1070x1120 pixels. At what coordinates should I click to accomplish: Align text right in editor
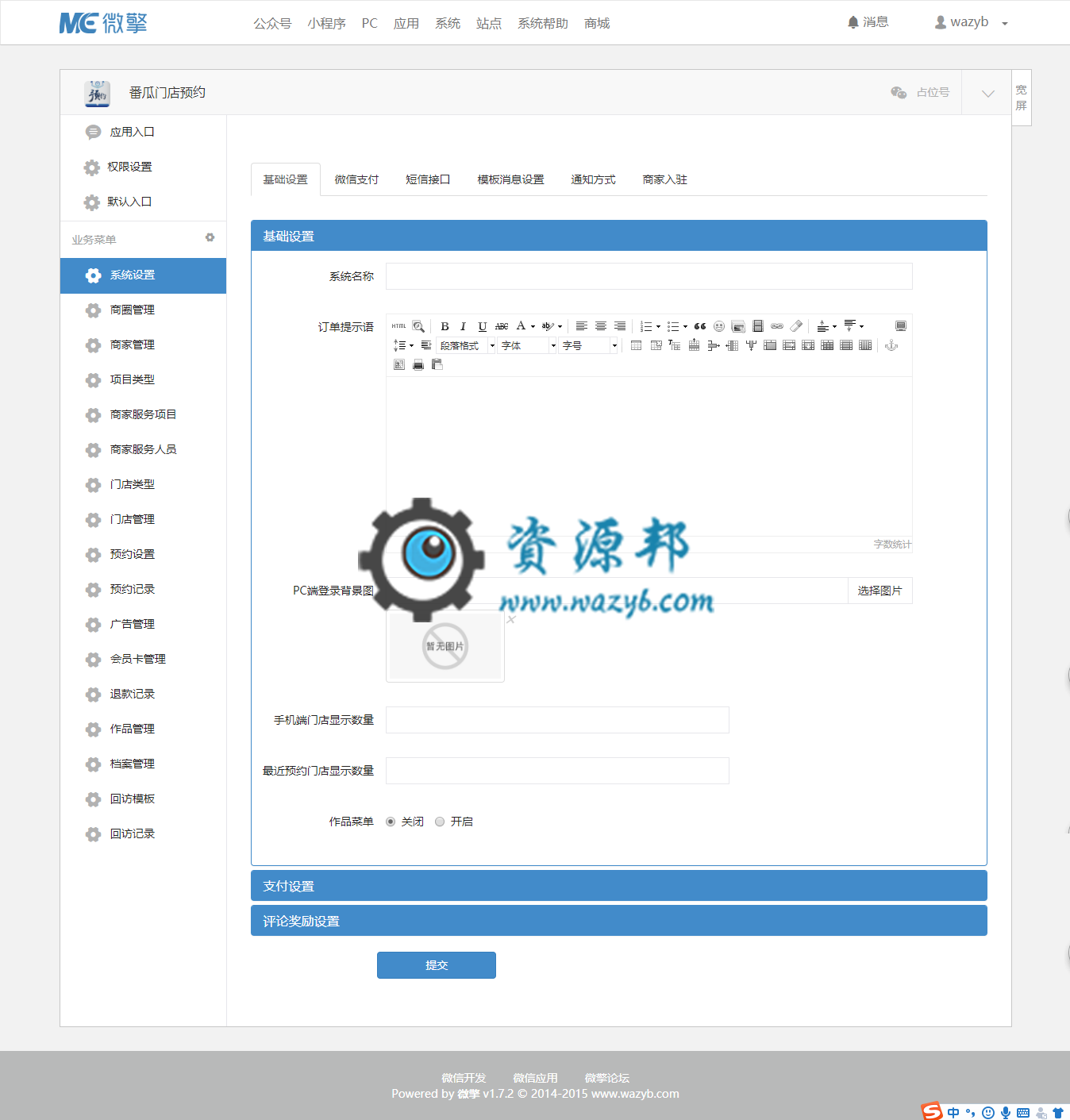point(620,326)
